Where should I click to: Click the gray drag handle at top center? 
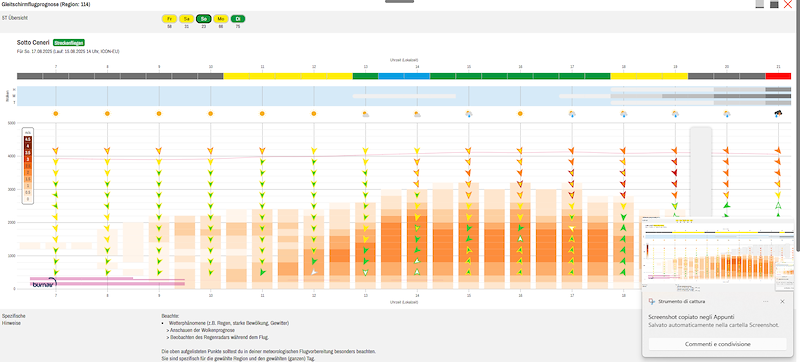(399, 2)
